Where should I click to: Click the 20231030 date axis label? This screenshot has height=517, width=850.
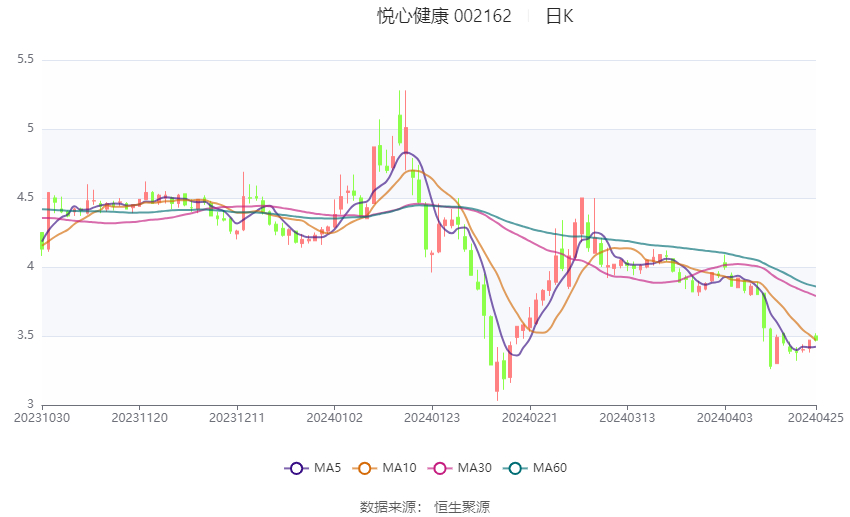point(42,418)
